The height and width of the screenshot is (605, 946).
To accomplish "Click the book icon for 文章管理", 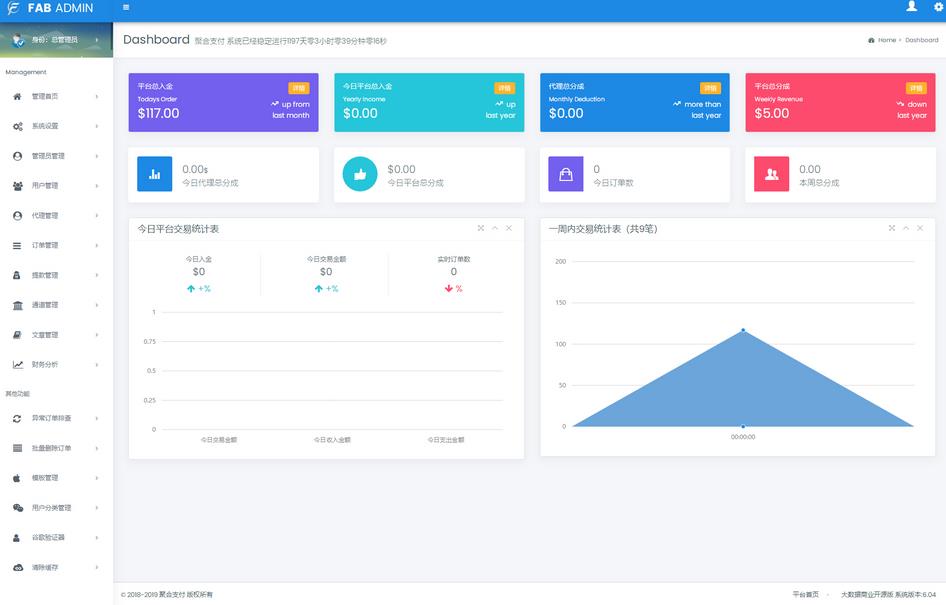I will [17, 335].
